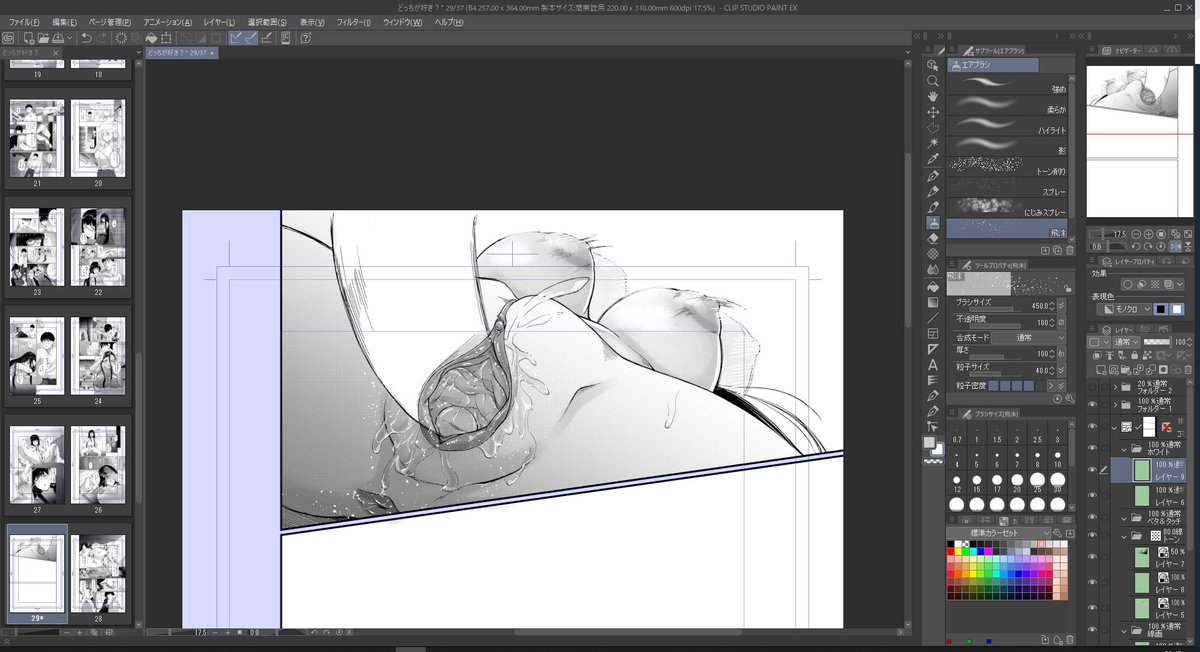The width and height of the screenshot is (1200, 652).
Task: Hide the レイヤー 7 layer
Action: 1092,556
